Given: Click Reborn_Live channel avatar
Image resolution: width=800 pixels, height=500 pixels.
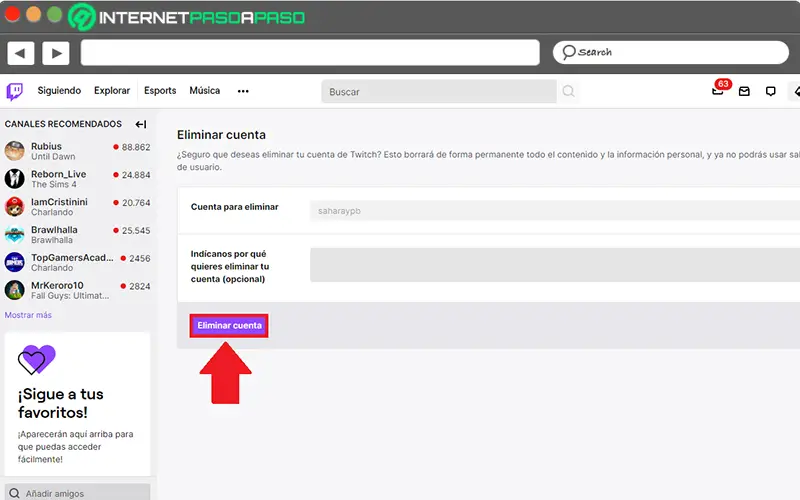Looking at the screenshot, I should [14, 179].
